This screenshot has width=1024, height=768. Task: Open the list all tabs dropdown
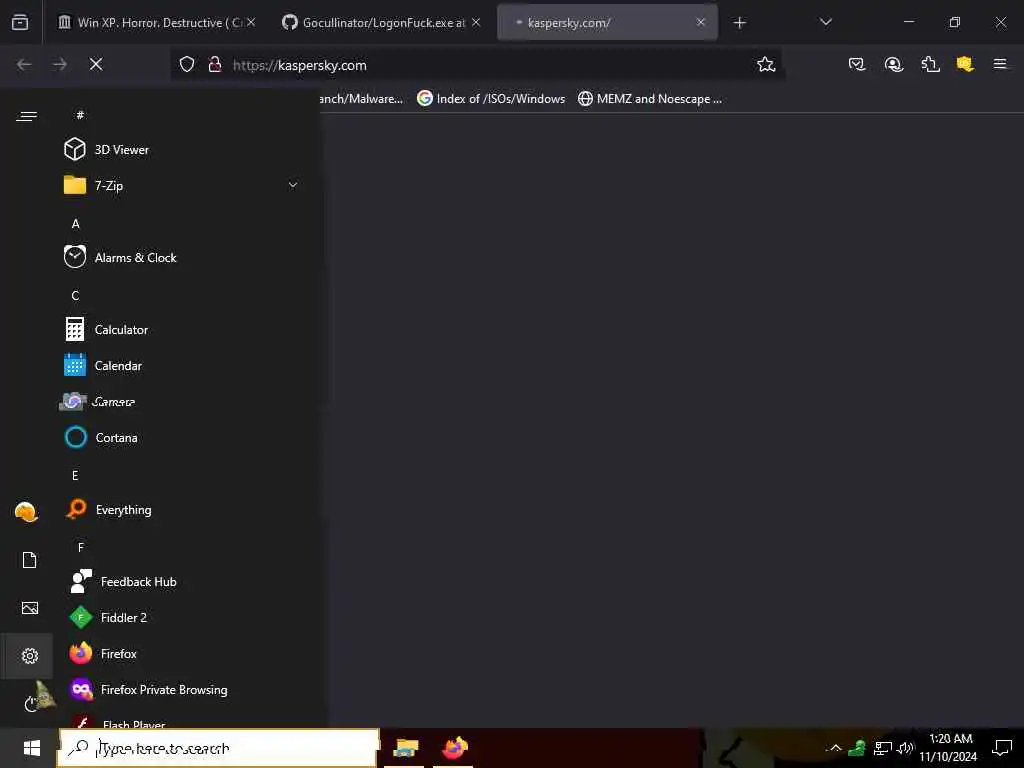point(825,22)
